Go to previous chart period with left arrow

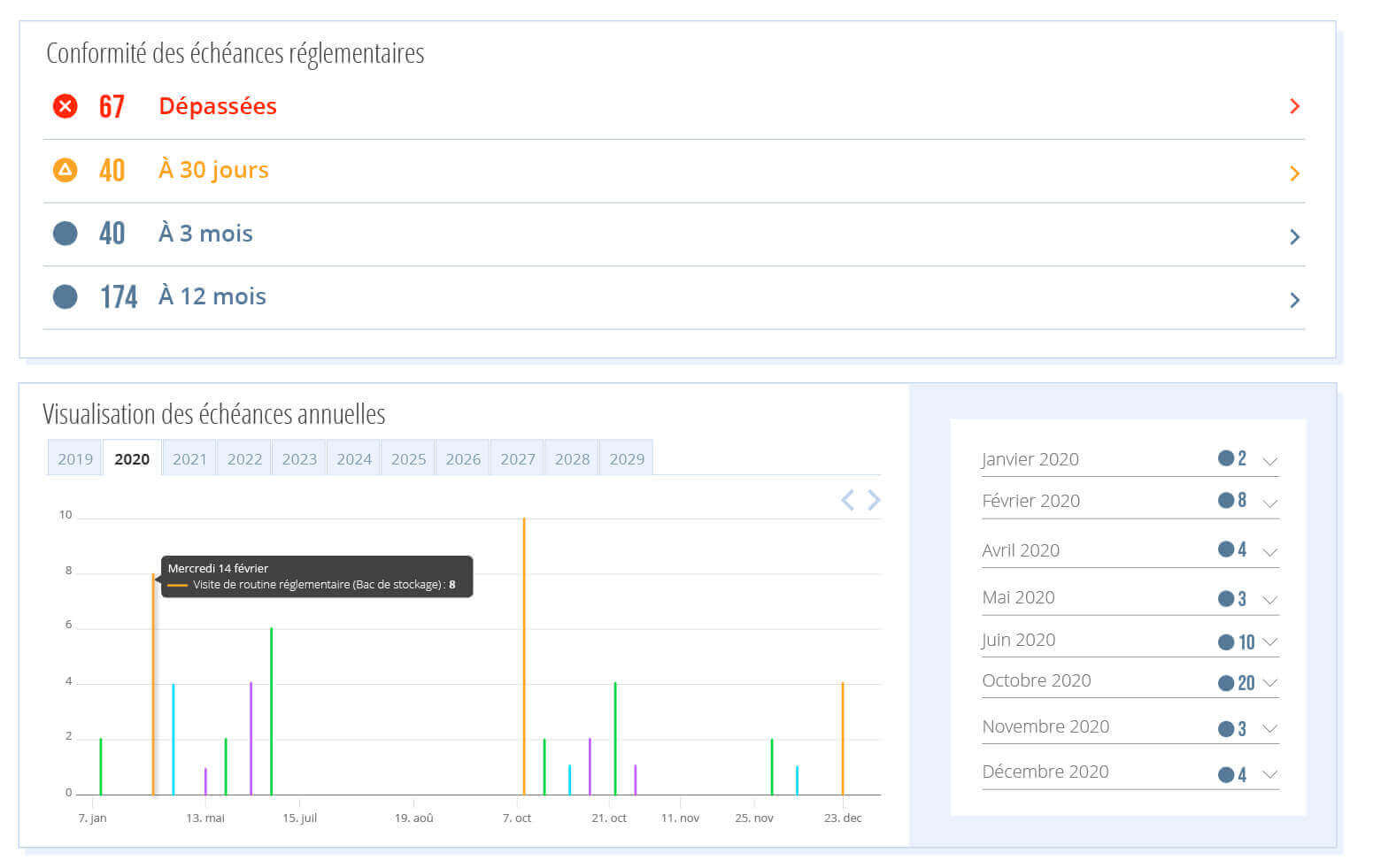point(847,501)
